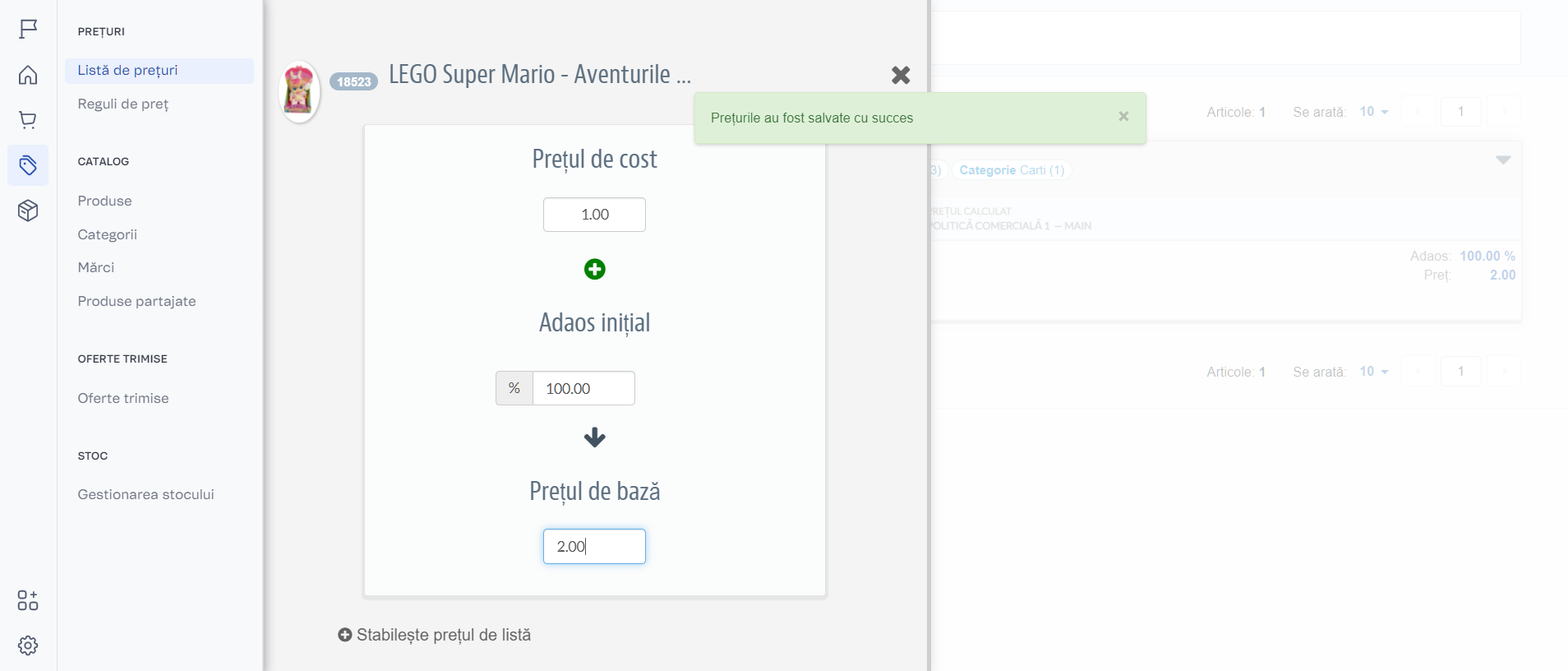Image resolution: width=1568 pixels, height=671 pixels.
Task: Open the top 'Se arată' 10 dropdown
Action: (1373, 112)
